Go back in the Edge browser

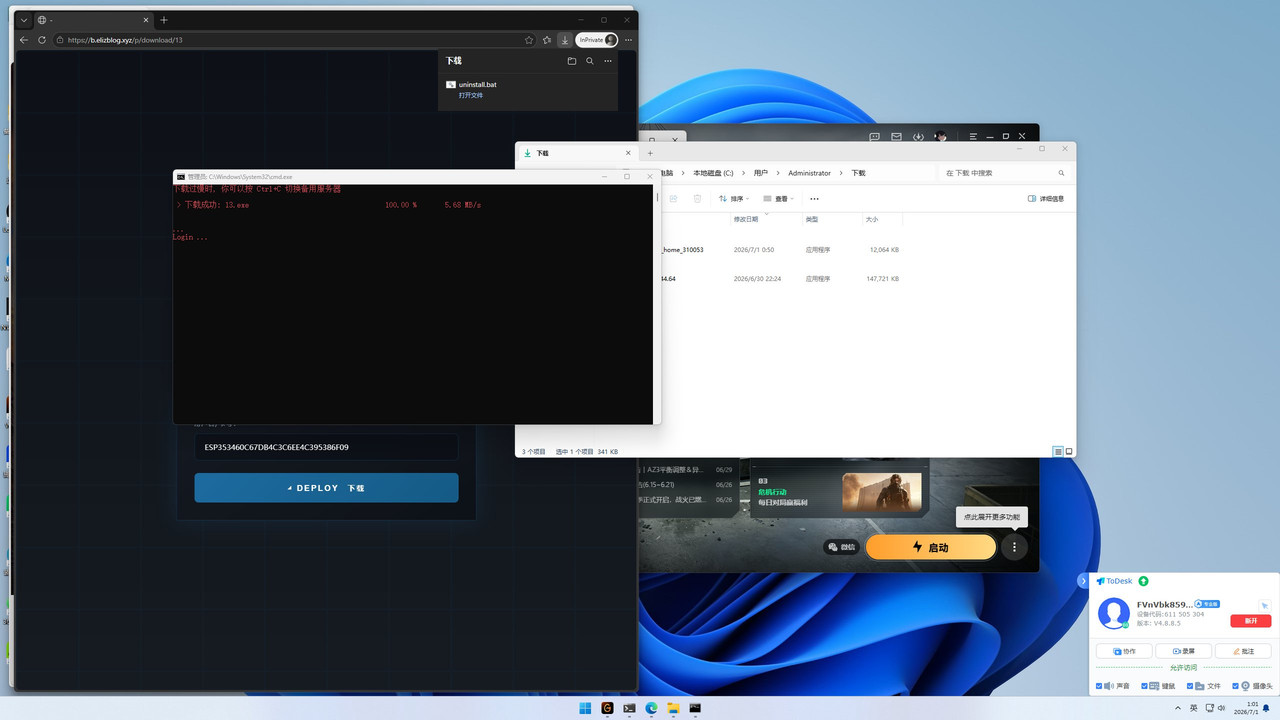(x=24, y=40)
